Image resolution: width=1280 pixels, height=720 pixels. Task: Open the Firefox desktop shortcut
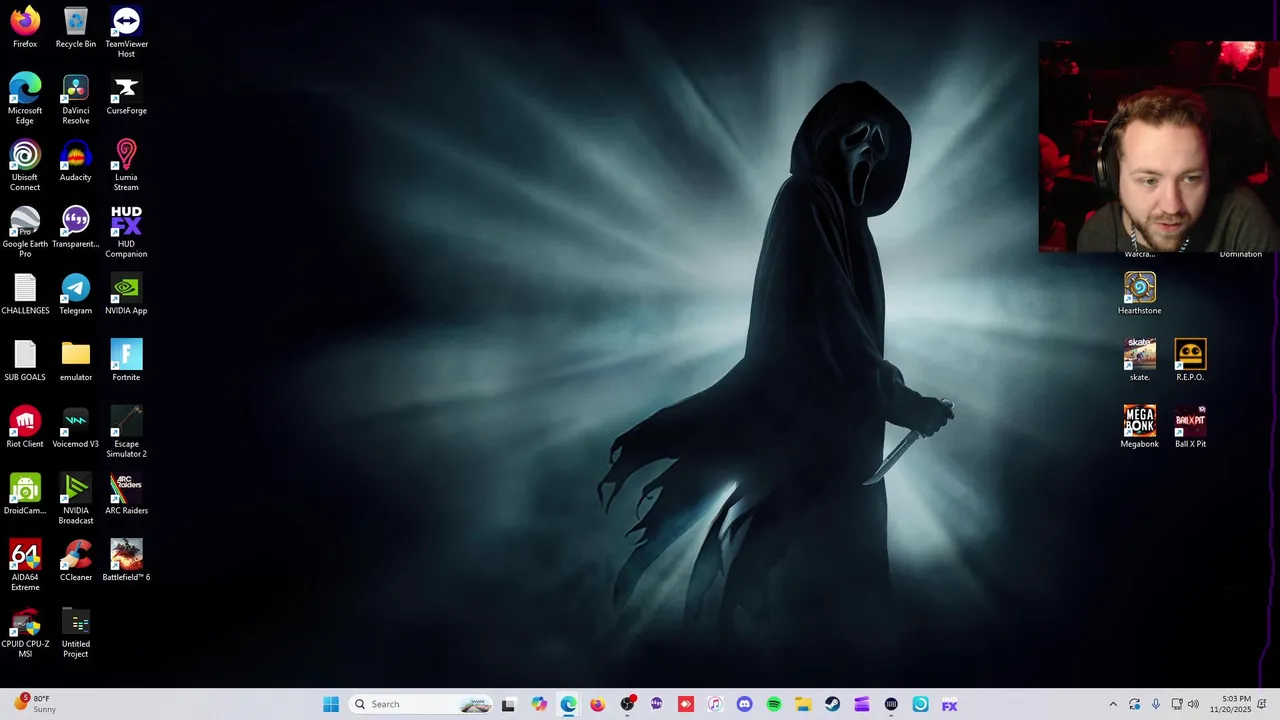coord(25,27)
